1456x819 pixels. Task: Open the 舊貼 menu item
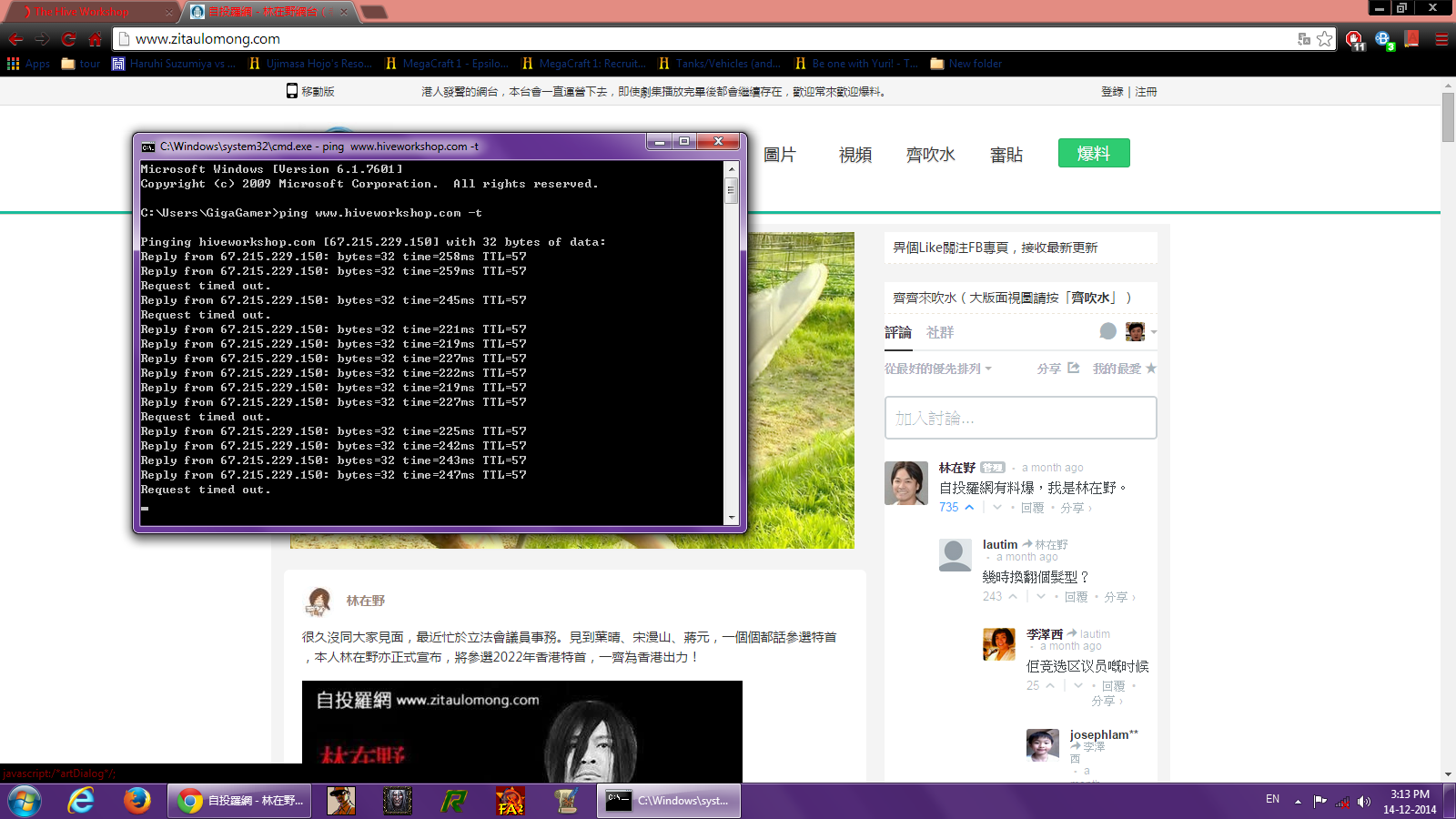tap(1006, 155)
